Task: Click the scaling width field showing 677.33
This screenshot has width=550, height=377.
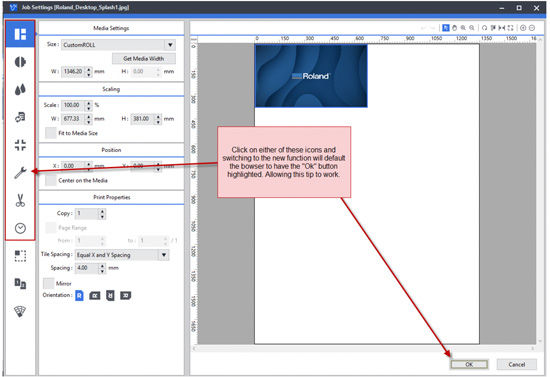Action: tap(73, 119)
